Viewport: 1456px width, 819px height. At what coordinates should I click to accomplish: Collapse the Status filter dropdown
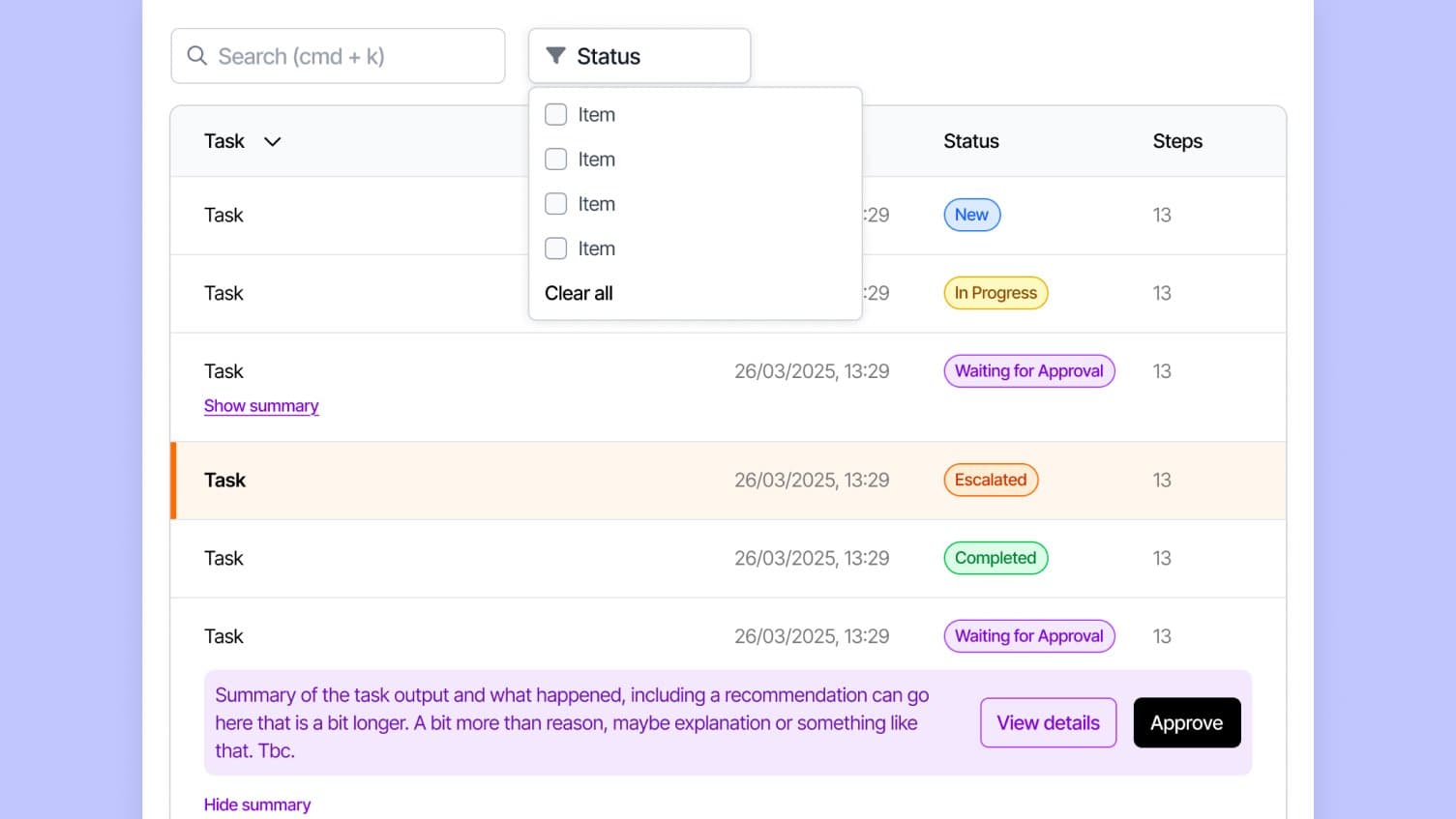click(639, 56)
